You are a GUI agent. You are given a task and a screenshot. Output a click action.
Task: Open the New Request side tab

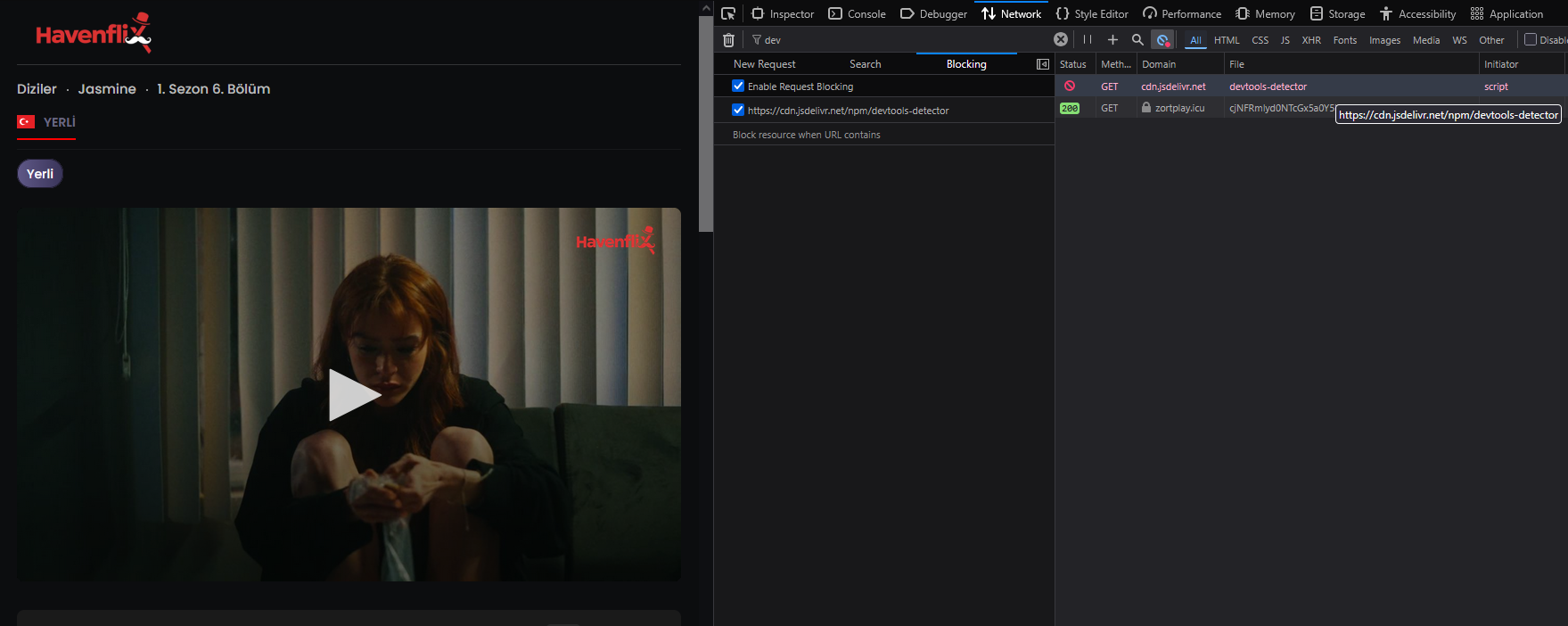pos(764,64)
